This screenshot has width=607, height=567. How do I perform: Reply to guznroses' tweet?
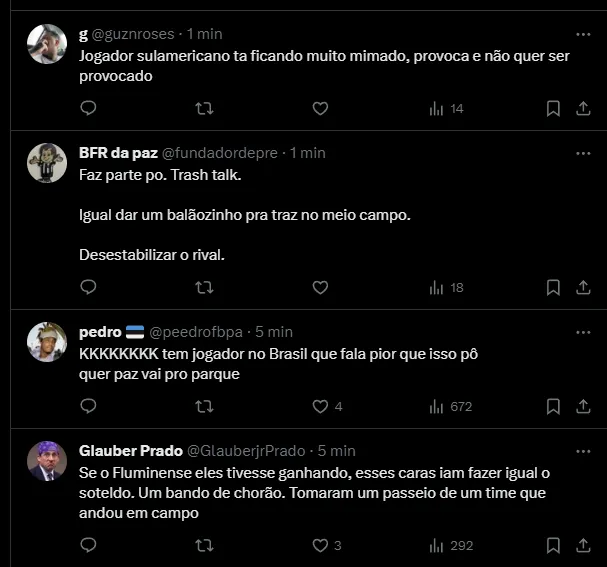[x=88, y=108]
